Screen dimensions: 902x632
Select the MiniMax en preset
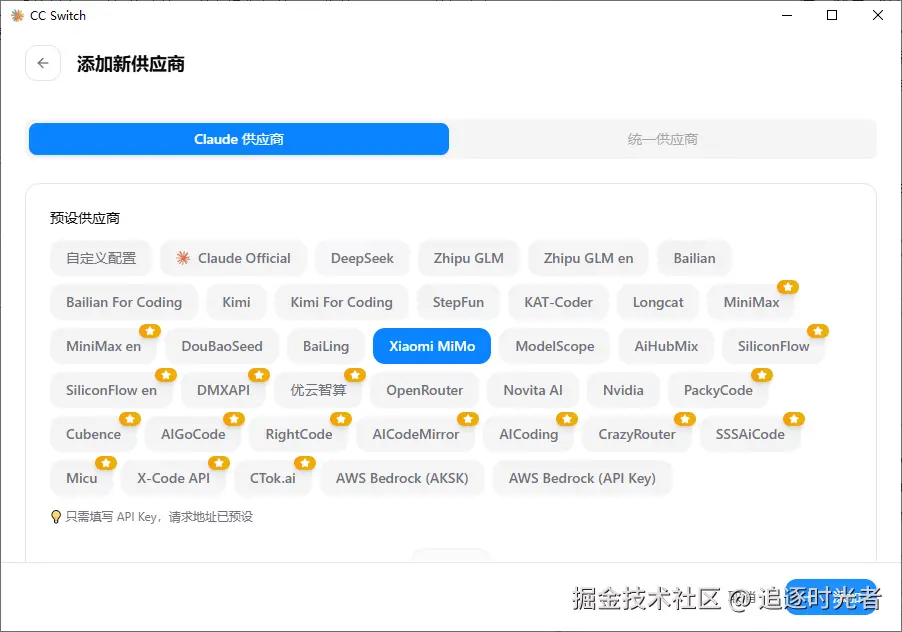tap(104, 346)
